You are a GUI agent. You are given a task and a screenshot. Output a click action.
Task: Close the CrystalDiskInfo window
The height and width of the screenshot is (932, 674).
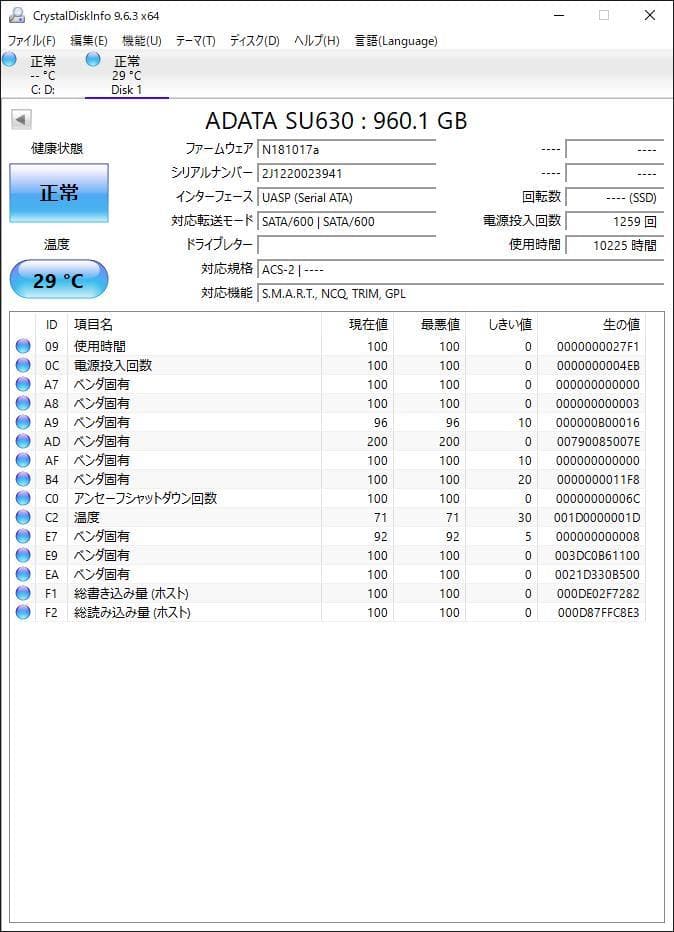click(x=650, y=15)
